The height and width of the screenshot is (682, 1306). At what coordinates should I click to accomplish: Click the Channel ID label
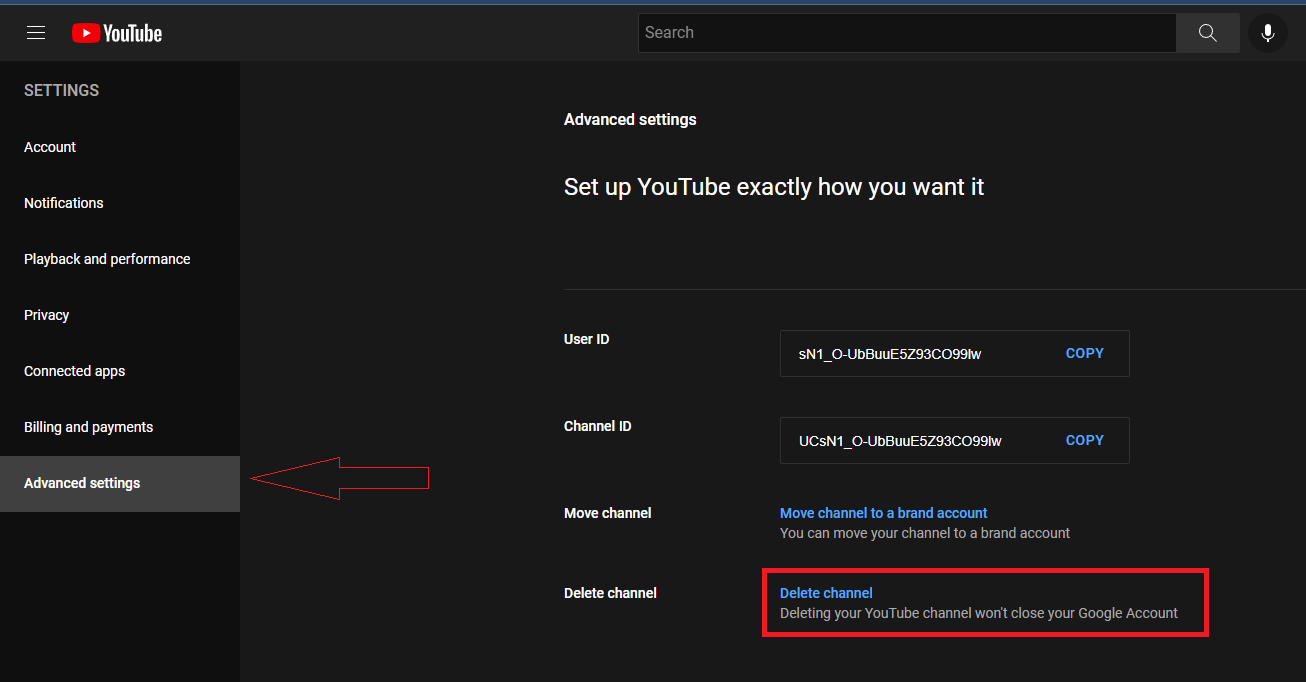(598, 426)
